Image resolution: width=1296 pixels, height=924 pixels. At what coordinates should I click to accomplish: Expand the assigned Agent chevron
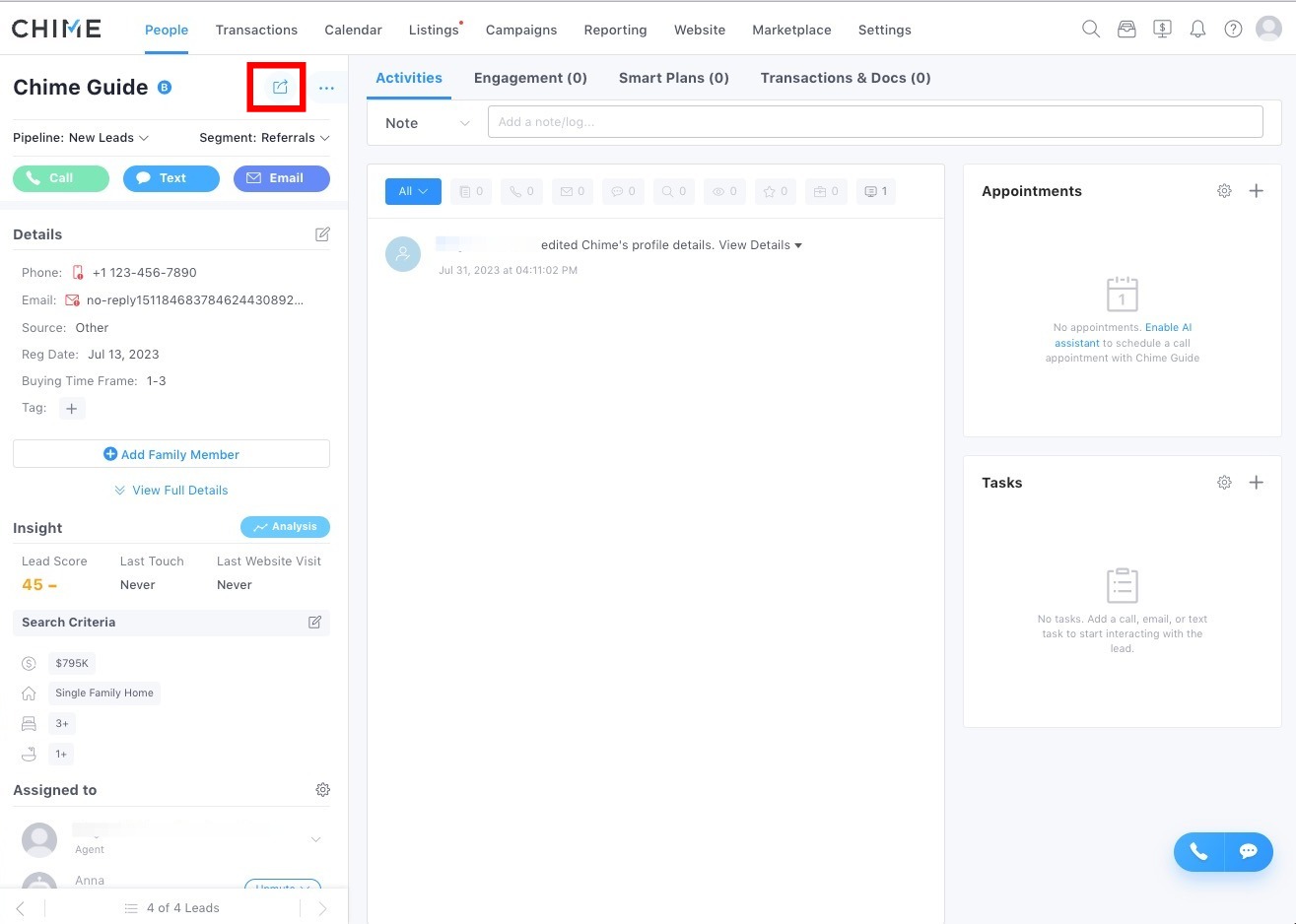[x=315, y=839]
